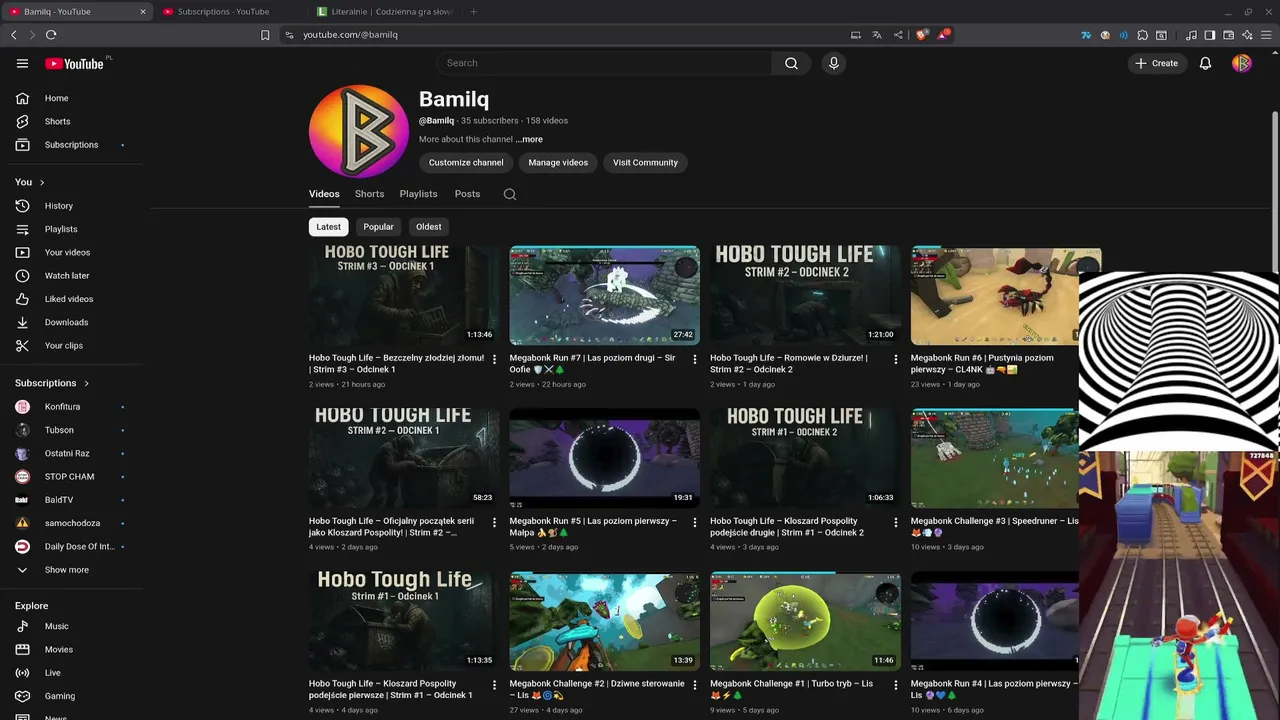
Task: Switch to the channel Shorts tab
Action: point(369,194)
